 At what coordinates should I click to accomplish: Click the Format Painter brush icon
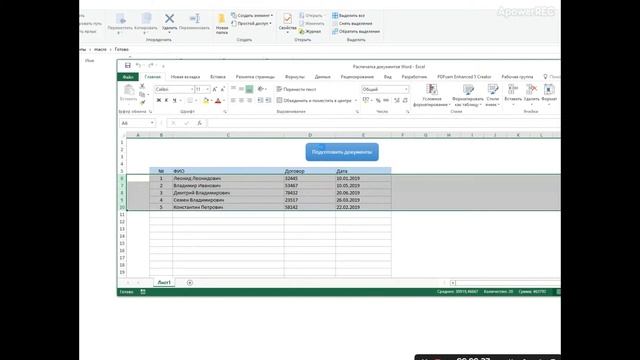tap(142, 102)
